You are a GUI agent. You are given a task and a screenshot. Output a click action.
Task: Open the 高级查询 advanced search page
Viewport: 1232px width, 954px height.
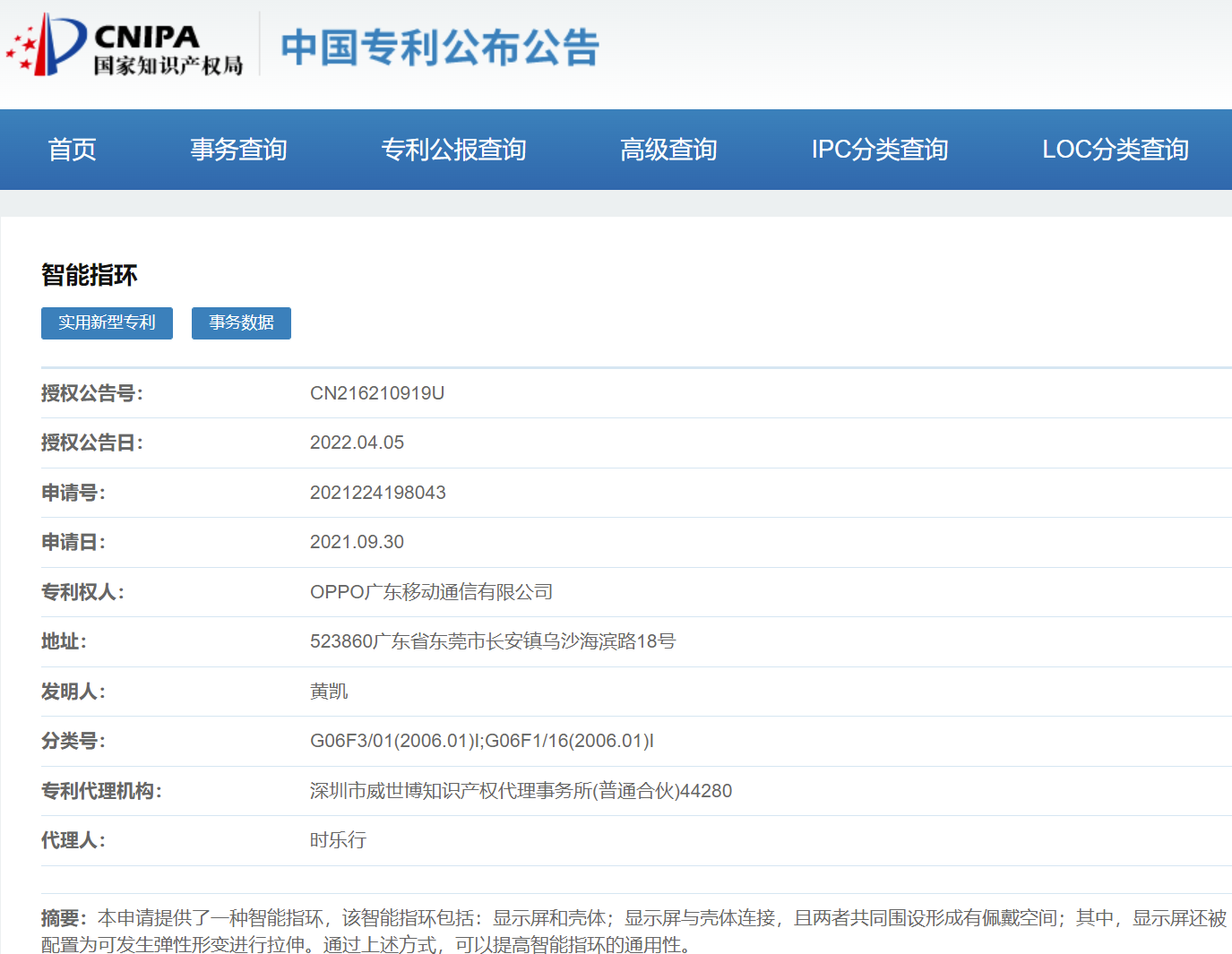[x=668, y=150]
